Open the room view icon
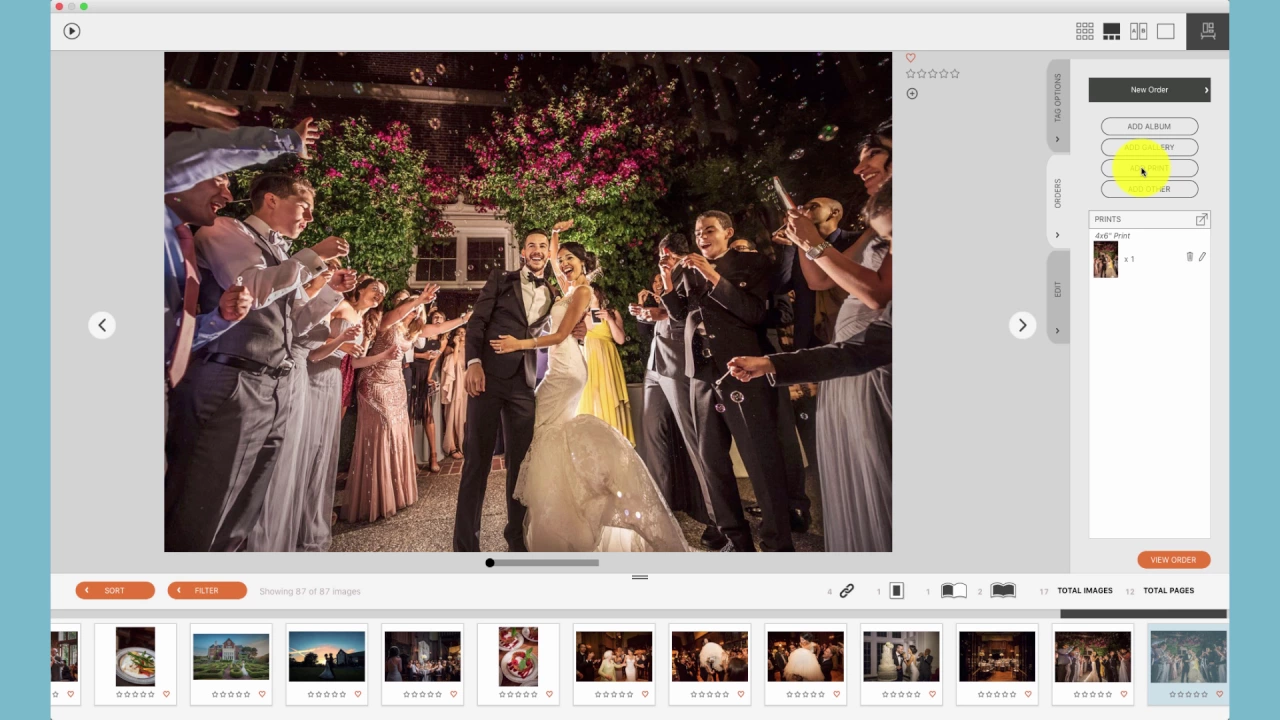The width and height of the screenshot is (1280, 720). [1208, 31]
